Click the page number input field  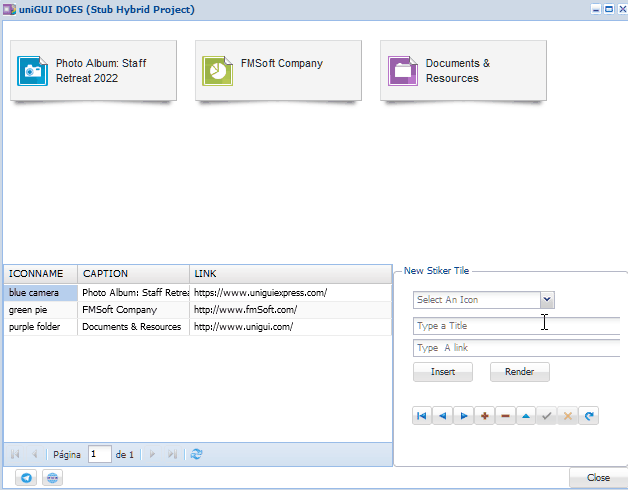[x=100, y=454]
